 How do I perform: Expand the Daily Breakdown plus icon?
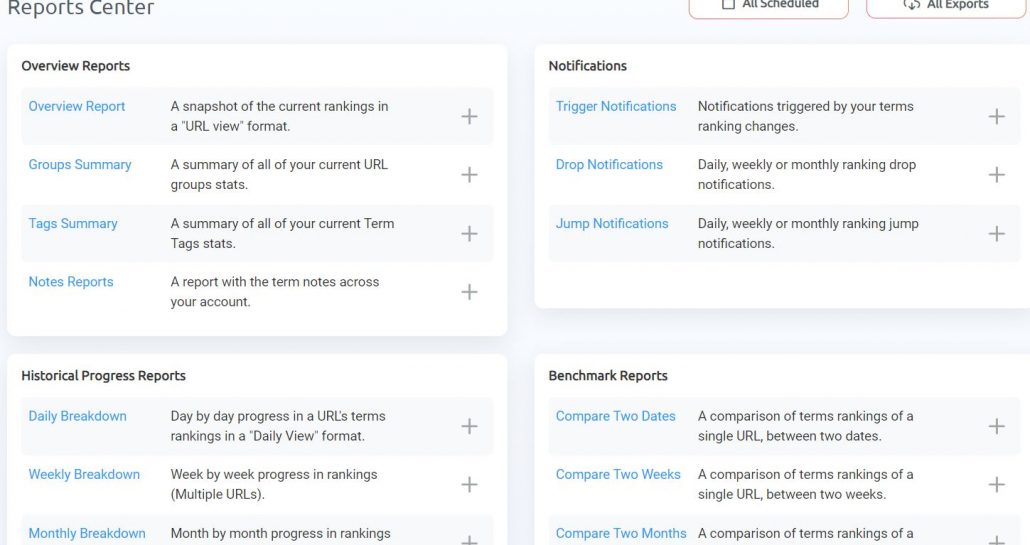pos(469,426)
